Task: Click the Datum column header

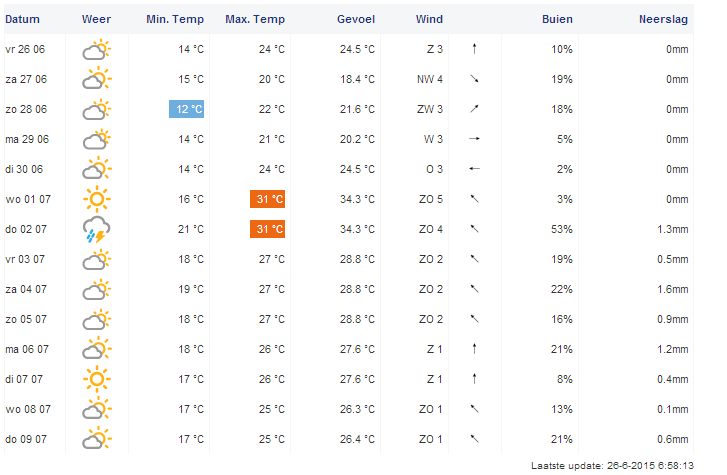Action: (x=23, y=19)
